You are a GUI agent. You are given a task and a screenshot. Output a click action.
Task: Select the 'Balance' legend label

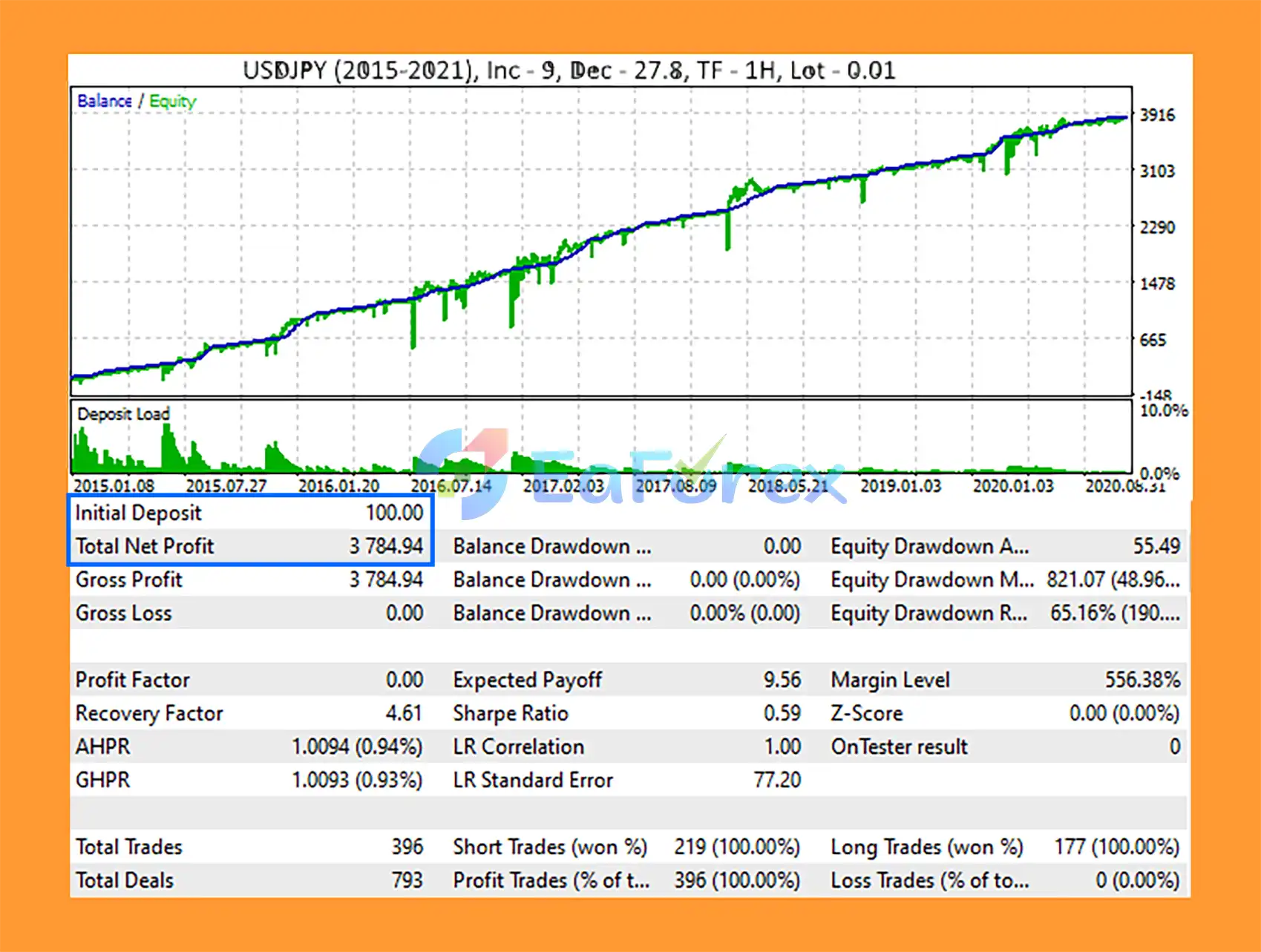(x=105, y=101)
